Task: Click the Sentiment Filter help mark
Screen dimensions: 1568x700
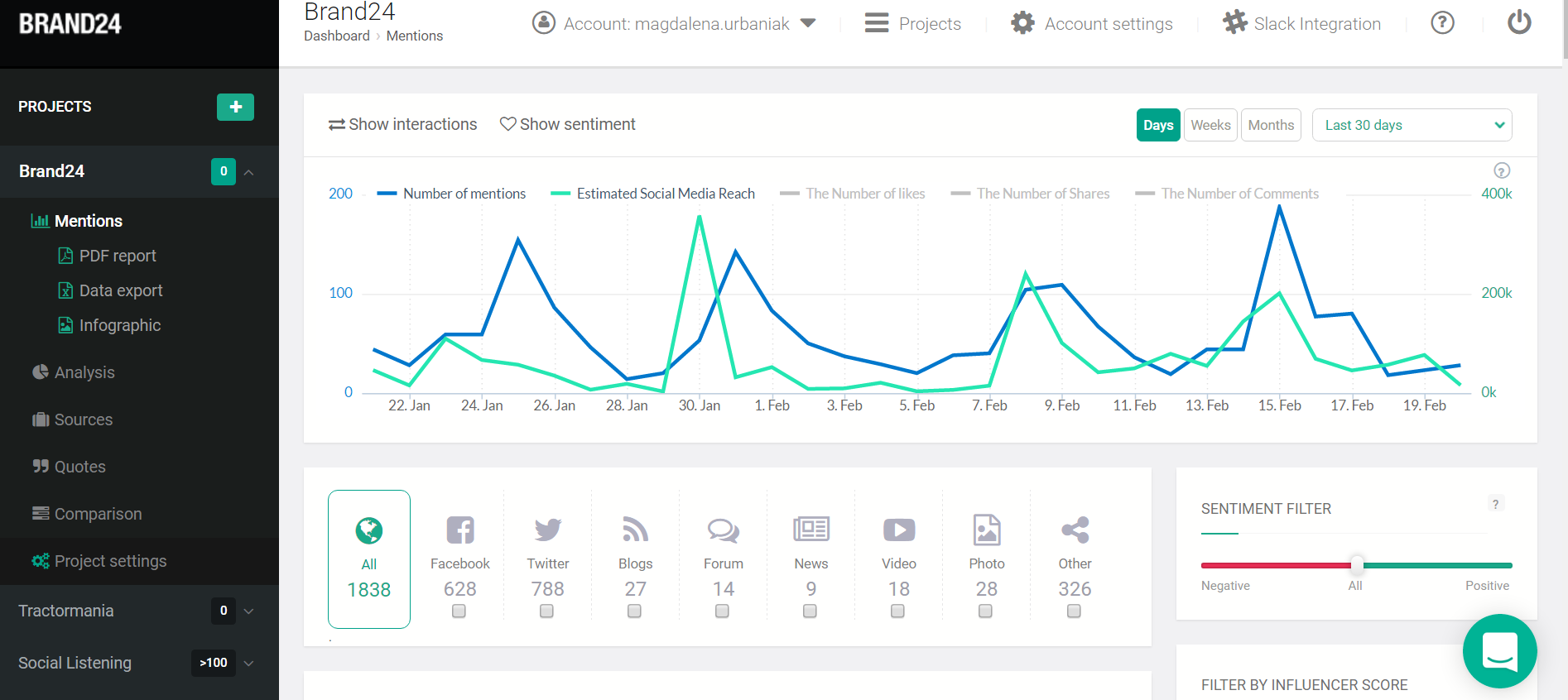Action: (1495, 504)
